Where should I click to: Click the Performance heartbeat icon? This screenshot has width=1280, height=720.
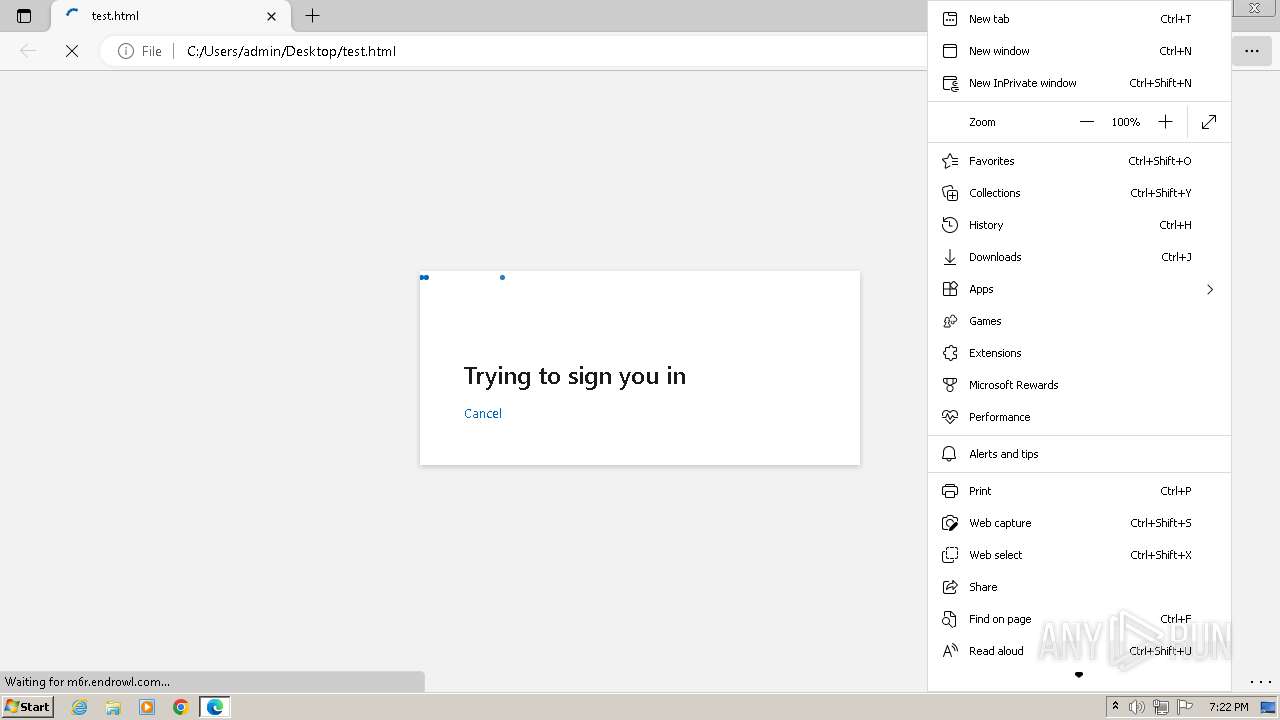(950, 417)
